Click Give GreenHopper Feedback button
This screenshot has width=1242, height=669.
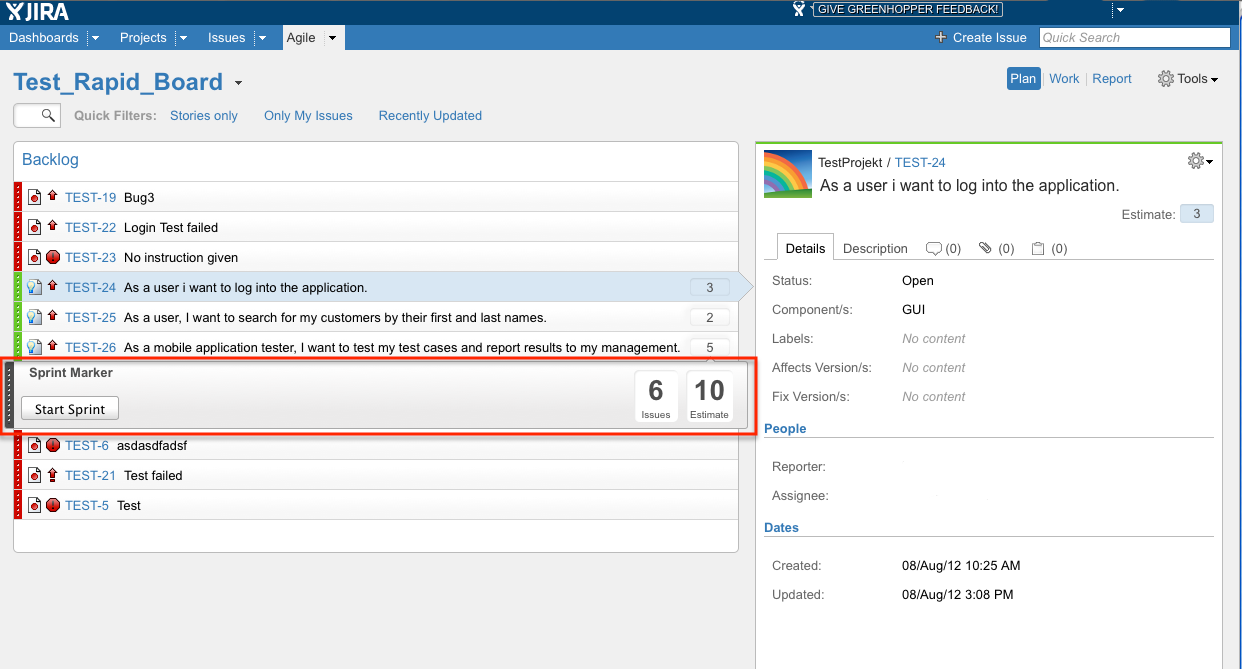907,10
